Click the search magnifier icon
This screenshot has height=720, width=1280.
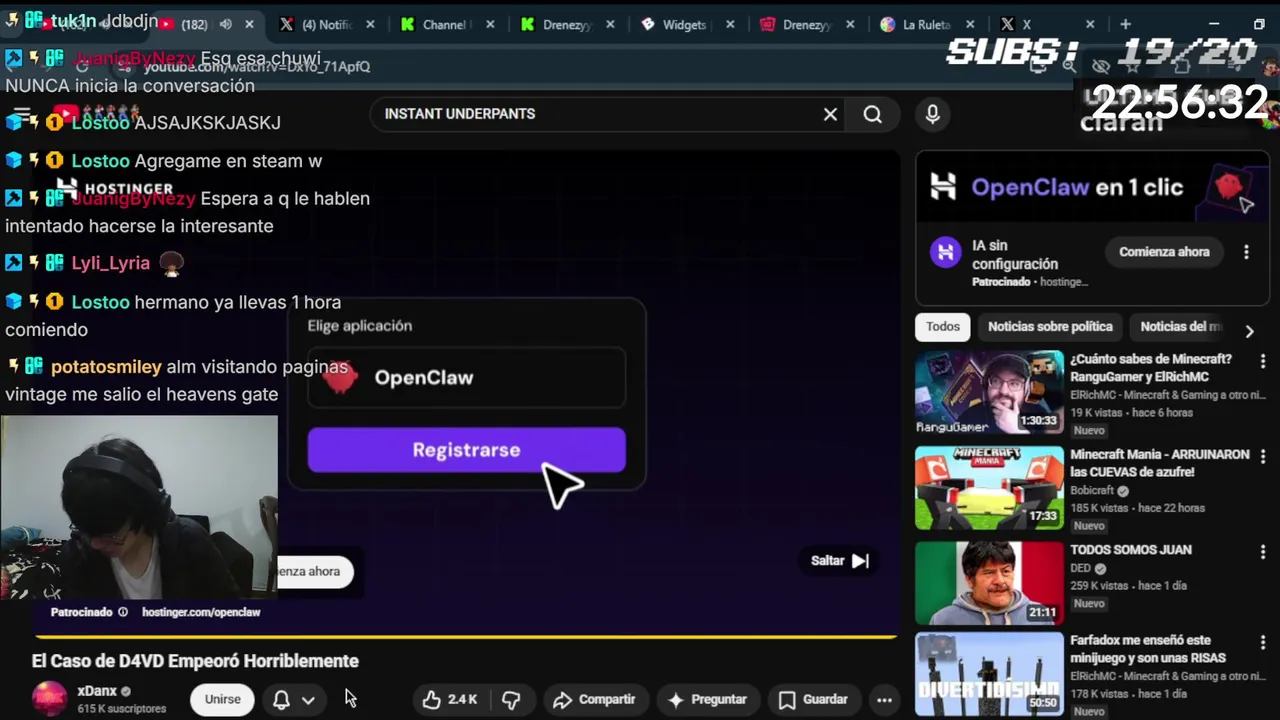(x=872, y=114)
